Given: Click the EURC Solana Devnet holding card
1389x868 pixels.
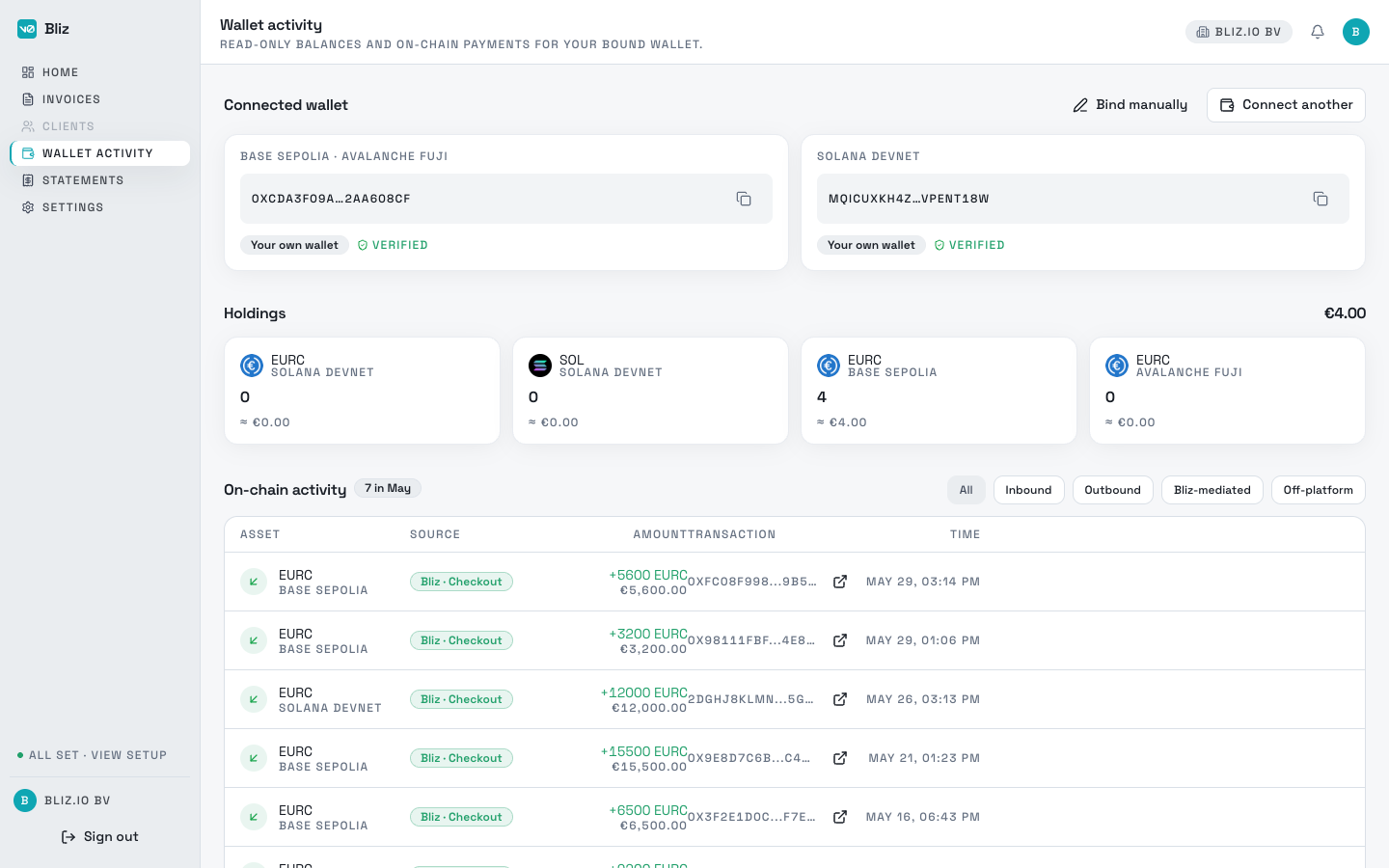Looking at the screenshot, I should click(362, 391).
